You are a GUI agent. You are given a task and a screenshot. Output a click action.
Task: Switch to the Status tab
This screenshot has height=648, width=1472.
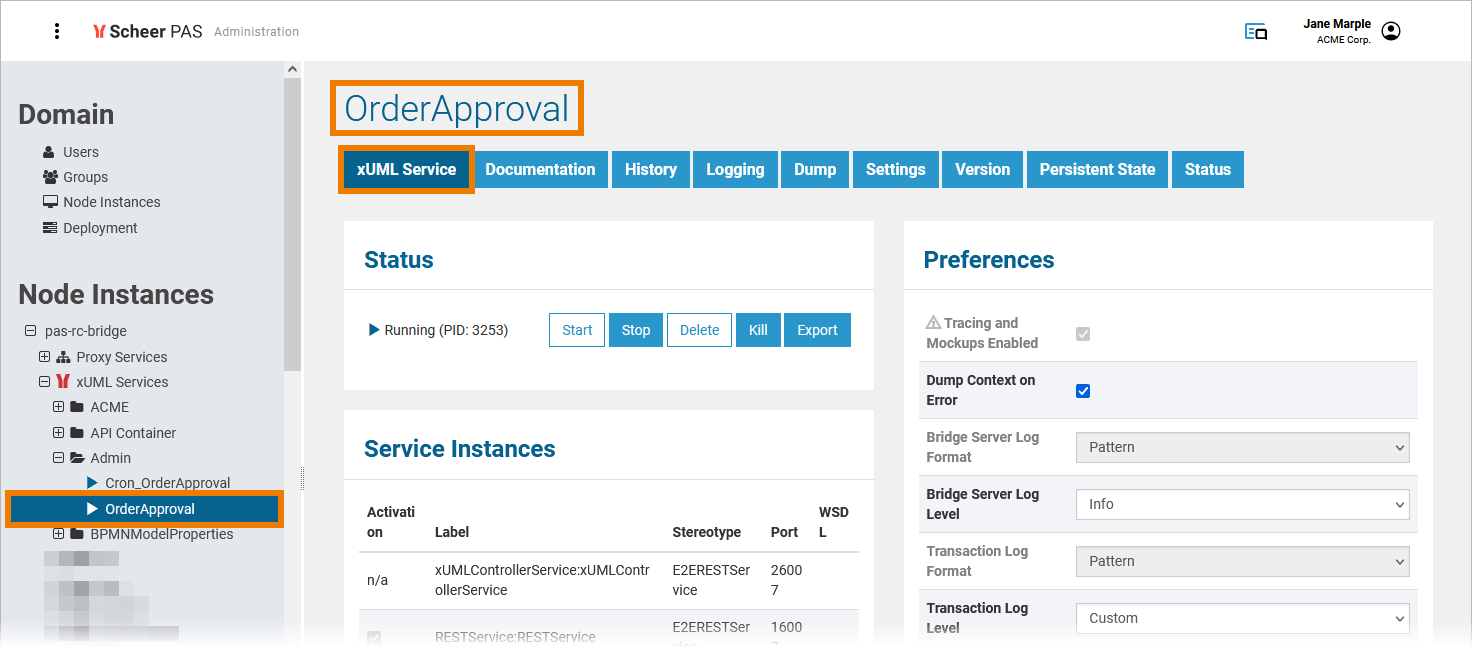[1208, 169]
